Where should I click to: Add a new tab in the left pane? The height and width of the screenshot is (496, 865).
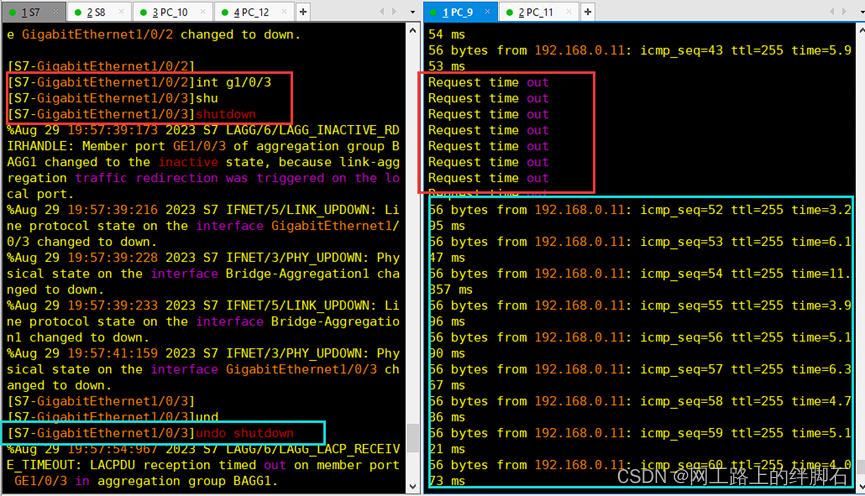click(x=303, y=12)
